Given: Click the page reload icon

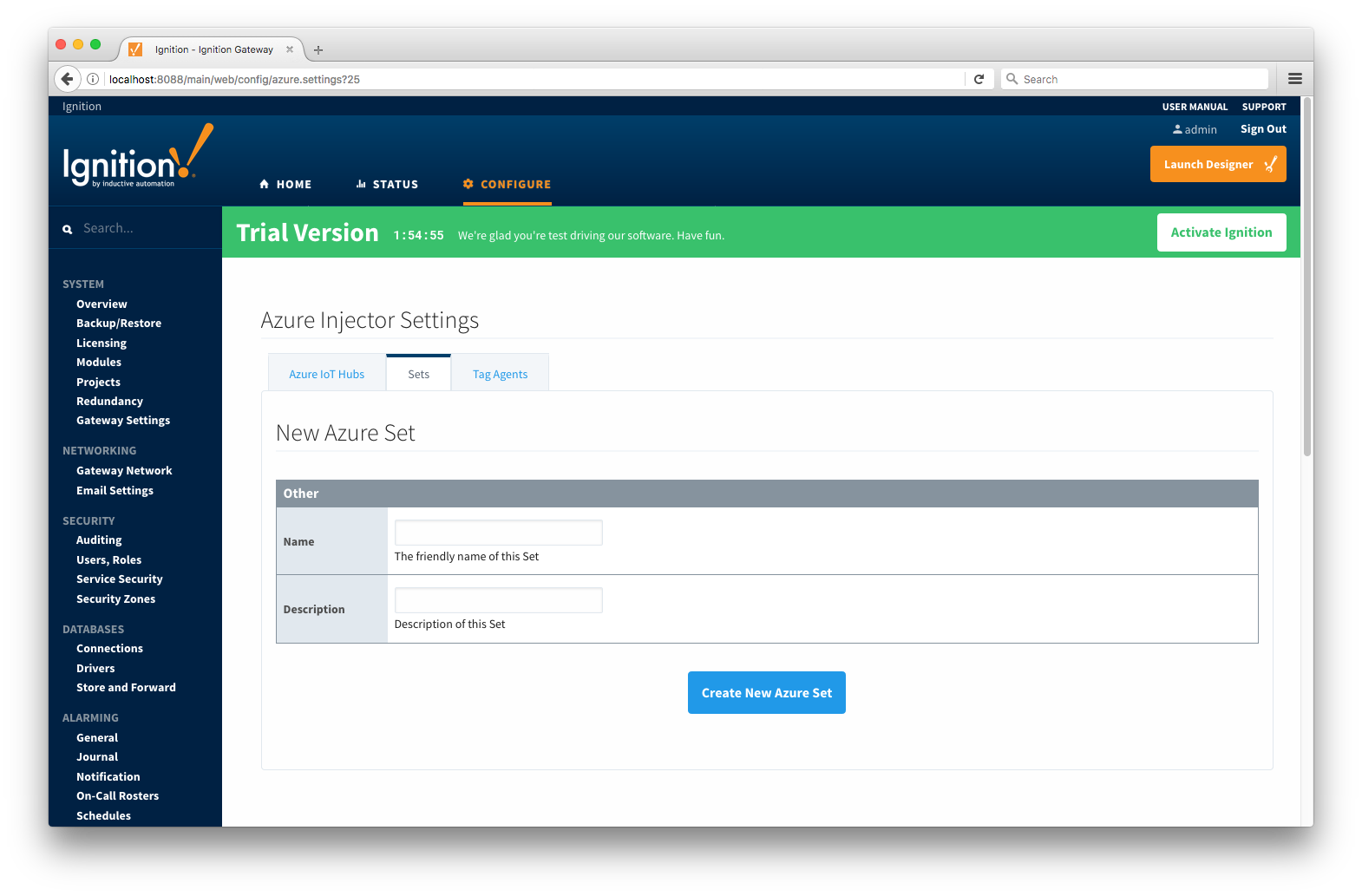Looking at the screenshot, I should point(979,79).
